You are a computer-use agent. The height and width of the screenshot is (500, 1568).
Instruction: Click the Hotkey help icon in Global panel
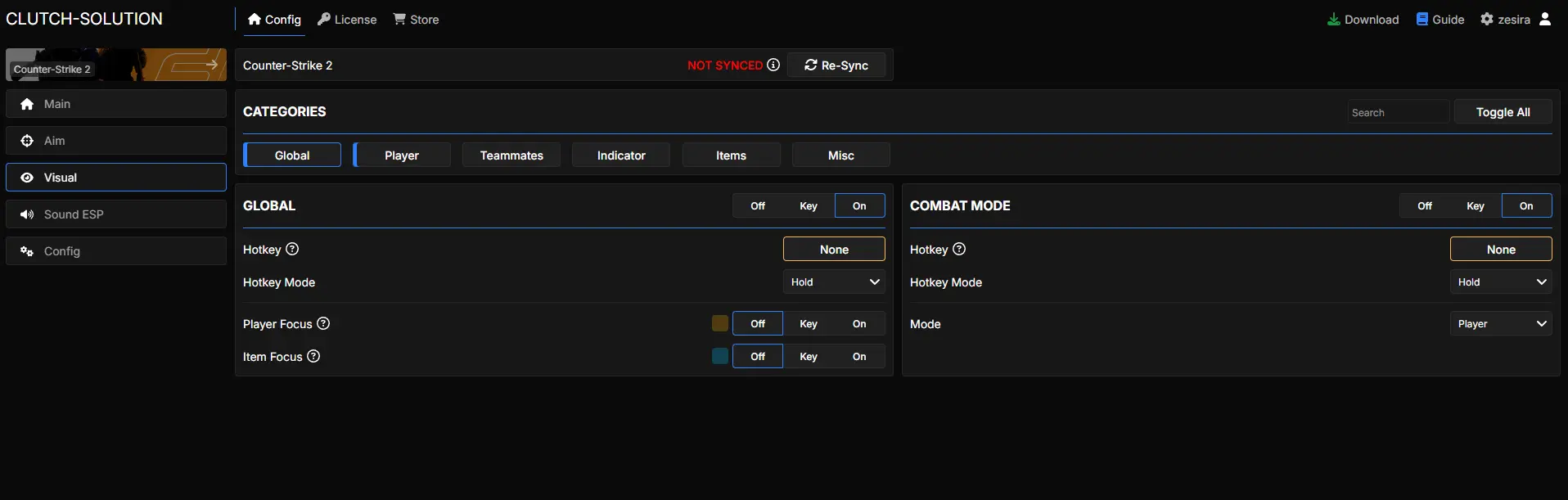click(x=292, y=249)
